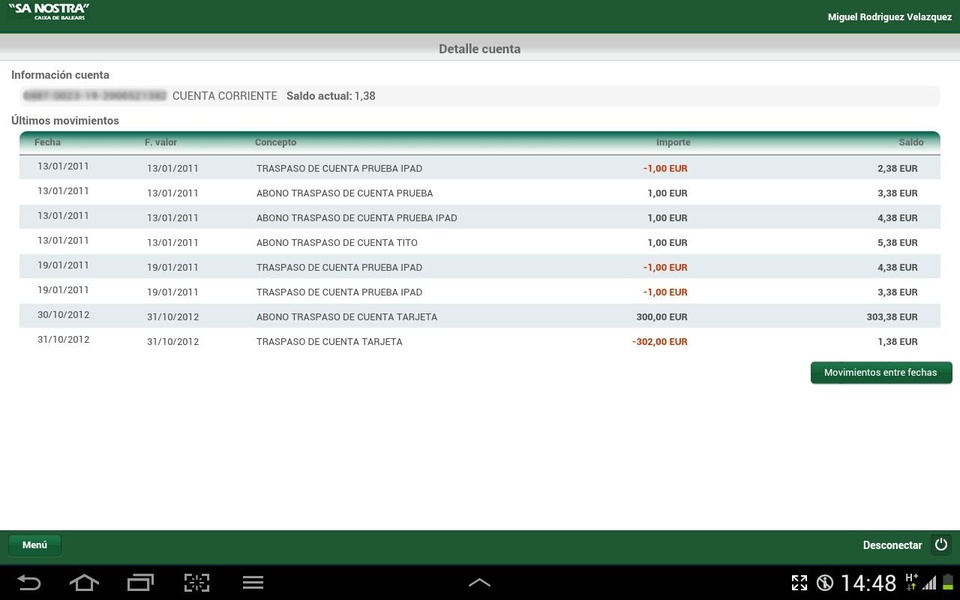Open the Menú button
960x600 pixels.
(x=35, y=545)
